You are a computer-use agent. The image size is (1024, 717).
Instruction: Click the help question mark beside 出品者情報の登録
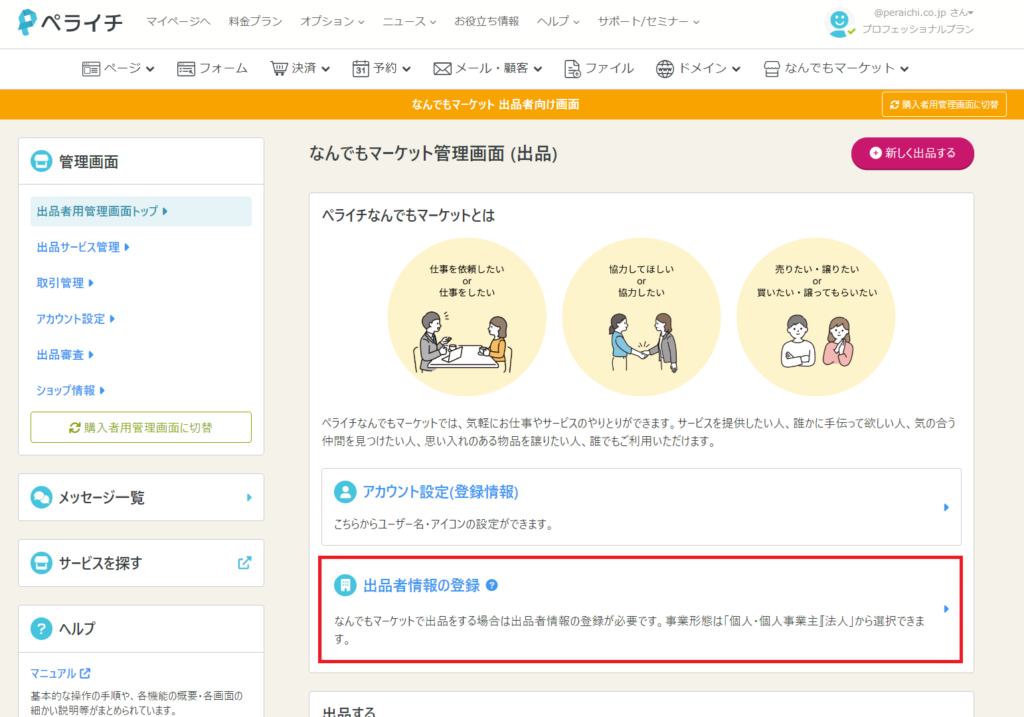pyautogui.click(x=492, y=586)
